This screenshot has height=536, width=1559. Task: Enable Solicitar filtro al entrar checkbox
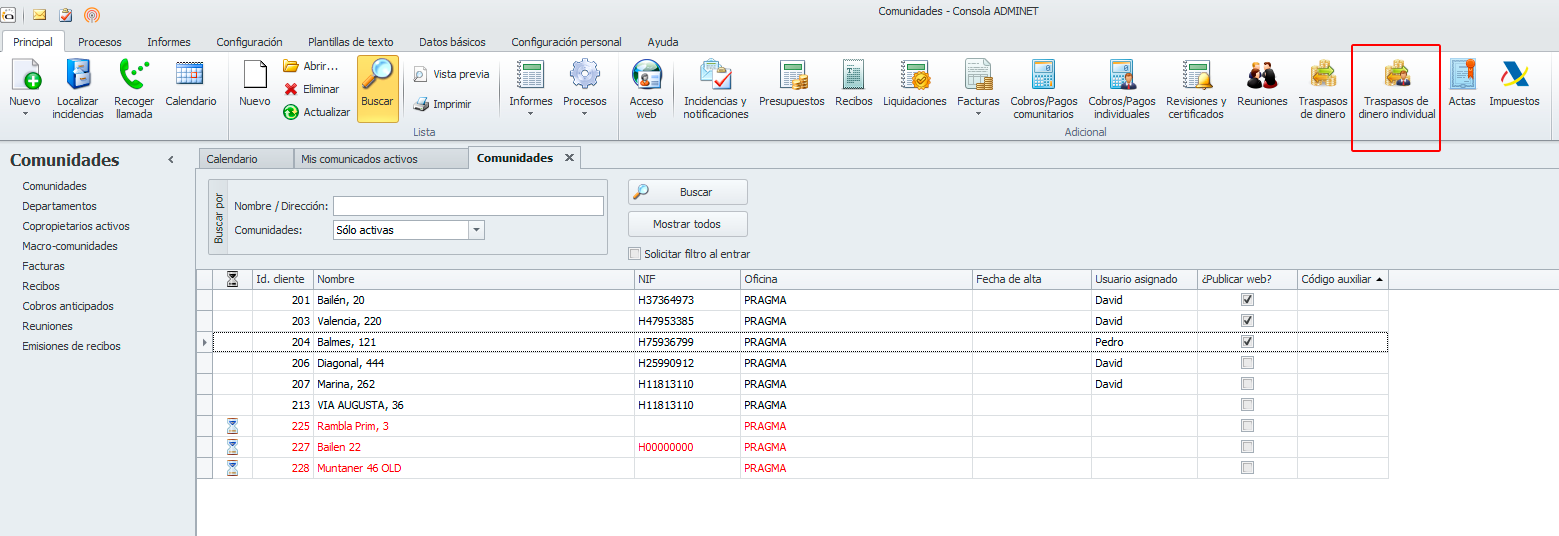(x=634, y=254)
